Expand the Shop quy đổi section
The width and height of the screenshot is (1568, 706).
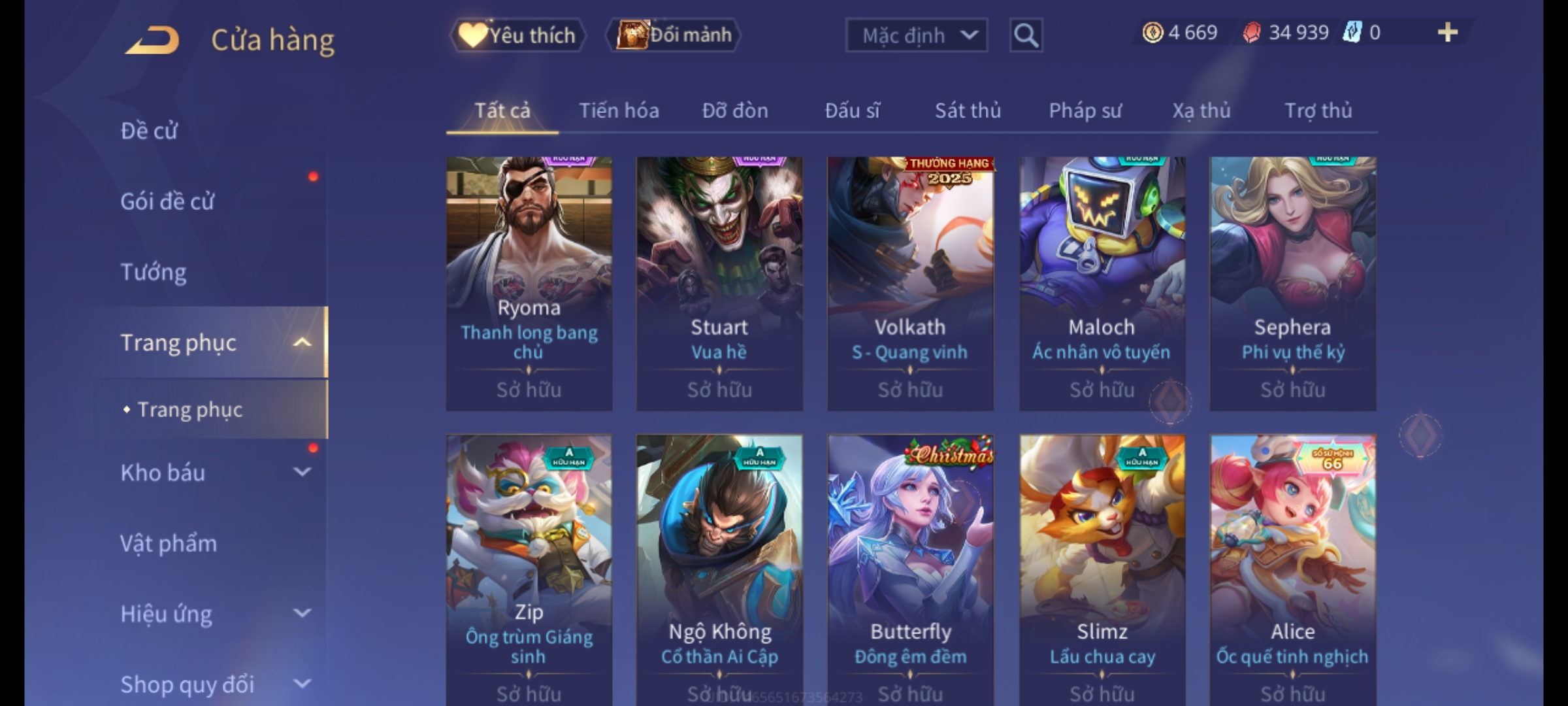tap(302, 684)
